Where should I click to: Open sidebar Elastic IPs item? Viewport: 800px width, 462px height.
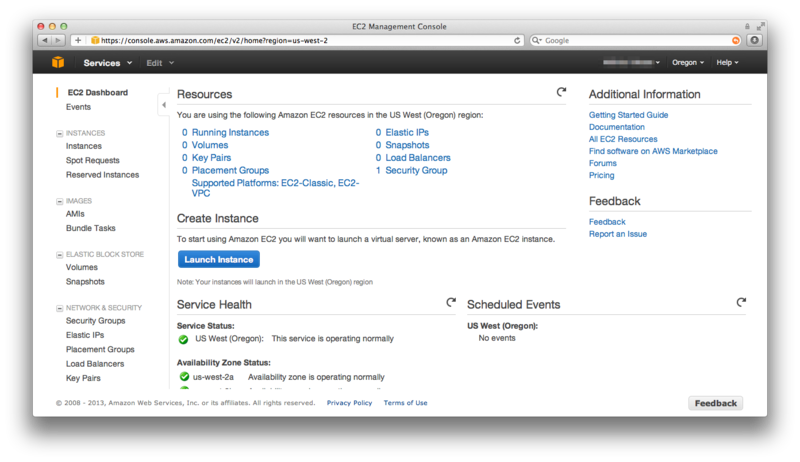pos(85,335)
